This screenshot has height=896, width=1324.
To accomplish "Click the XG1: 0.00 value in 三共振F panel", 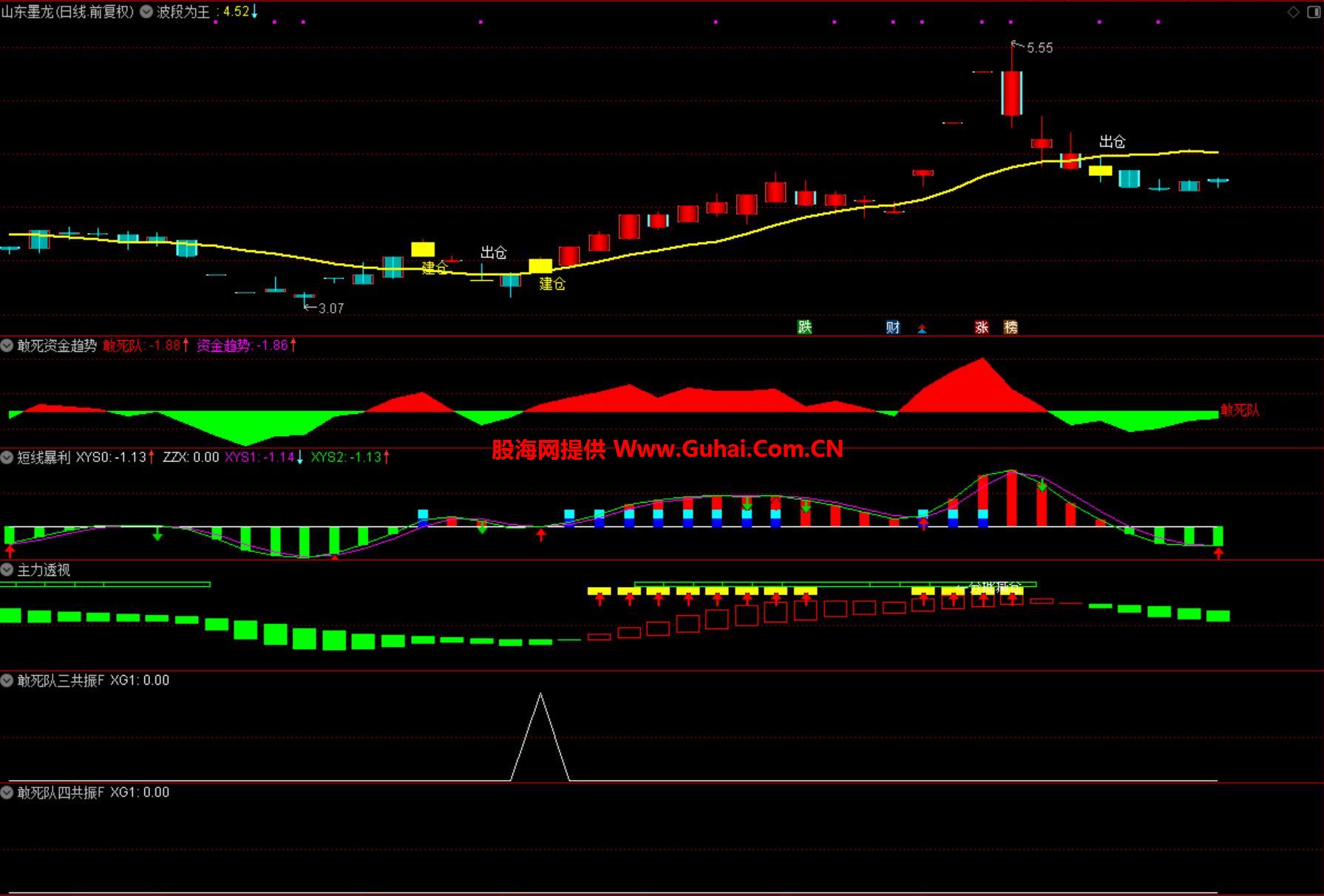I will (140, 680).
